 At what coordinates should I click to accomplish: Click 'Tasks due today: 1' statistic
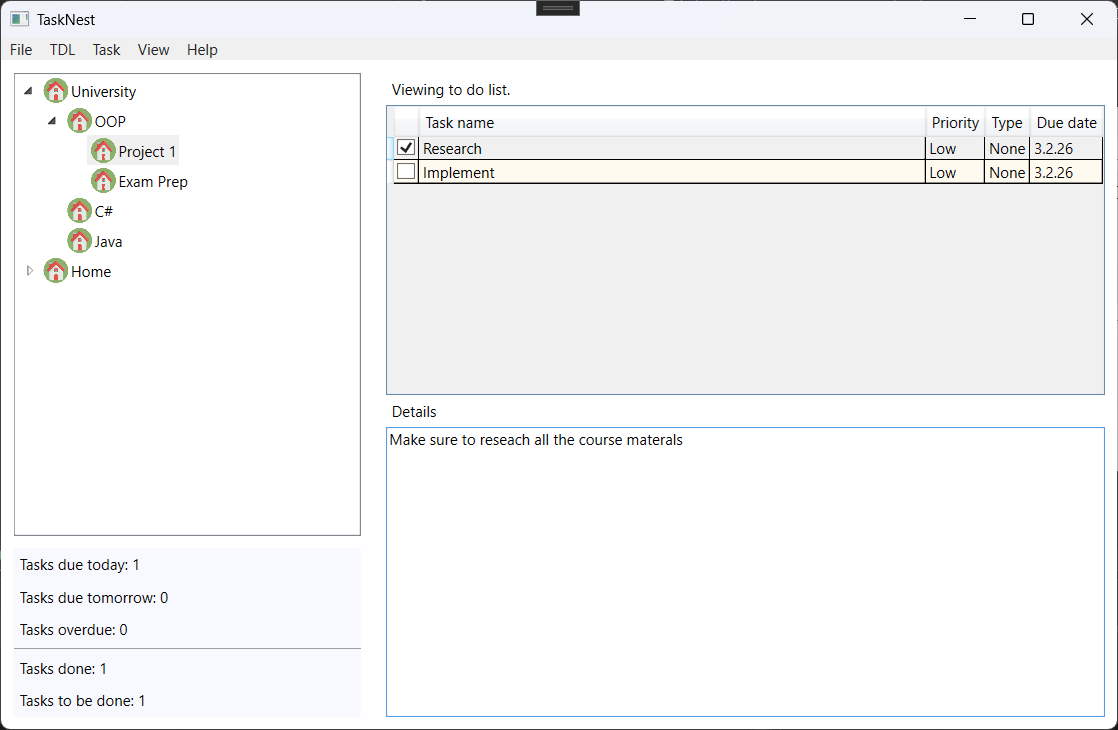[80, 565]
